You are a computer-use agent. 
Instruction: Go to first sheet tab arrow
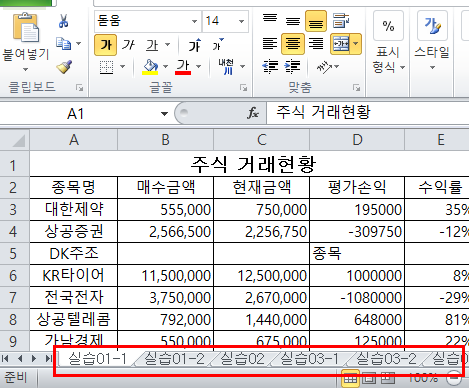click(5, 359)
